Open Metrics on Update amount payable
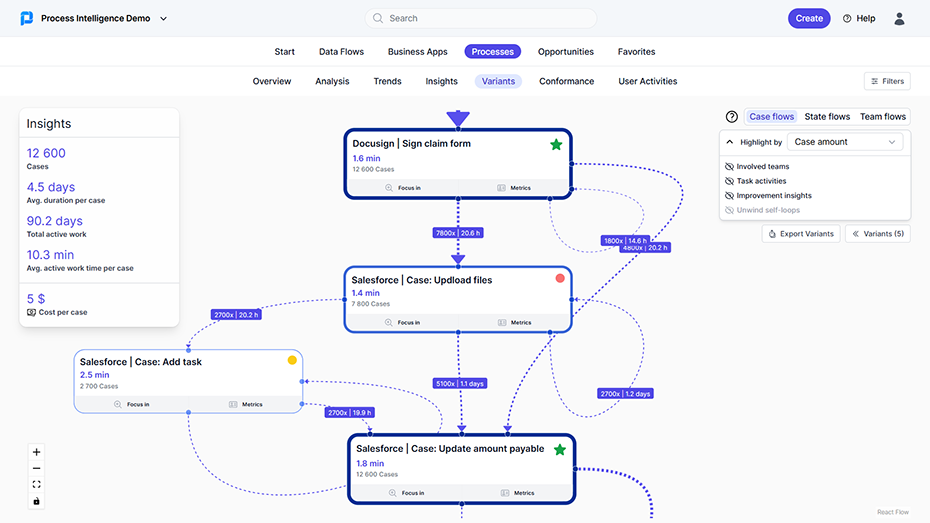Screen dimensions: 930x523 (517, 493)
